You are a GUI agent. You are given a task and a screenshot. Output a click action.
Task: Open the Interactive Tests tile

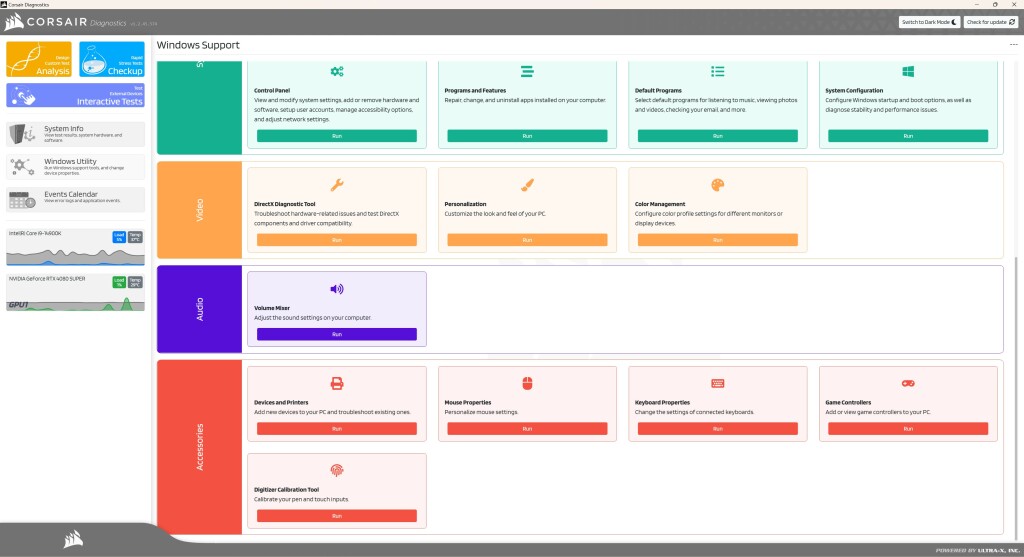coord(75,95)
